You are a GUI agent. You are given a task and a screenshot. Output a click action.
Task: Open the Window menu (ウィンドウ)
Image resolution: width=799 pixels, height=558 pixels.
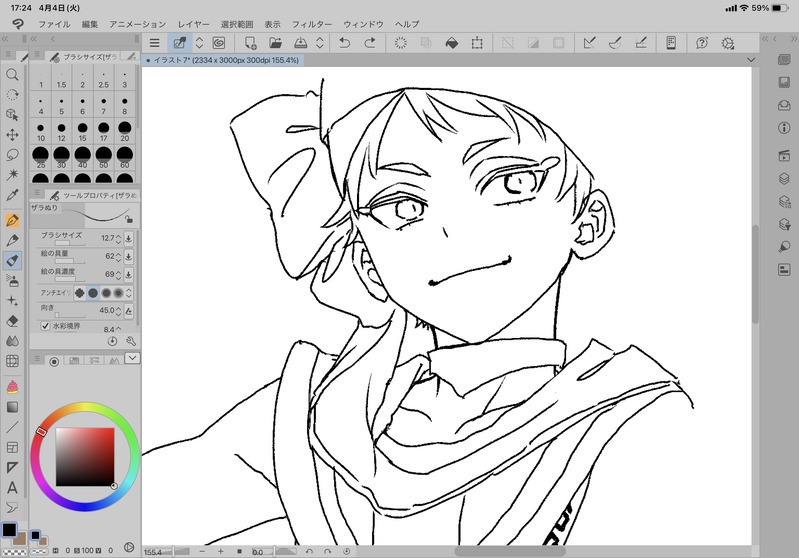coord(363,24)
